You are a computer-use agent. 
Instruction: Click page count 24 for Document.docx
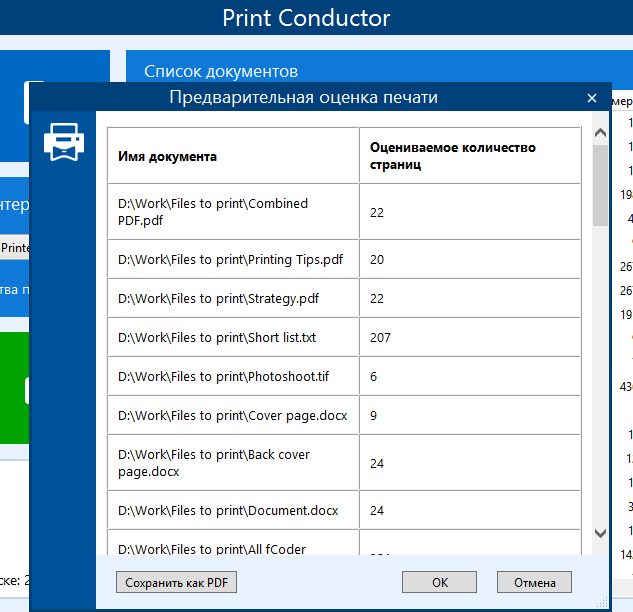pos(377,511)
